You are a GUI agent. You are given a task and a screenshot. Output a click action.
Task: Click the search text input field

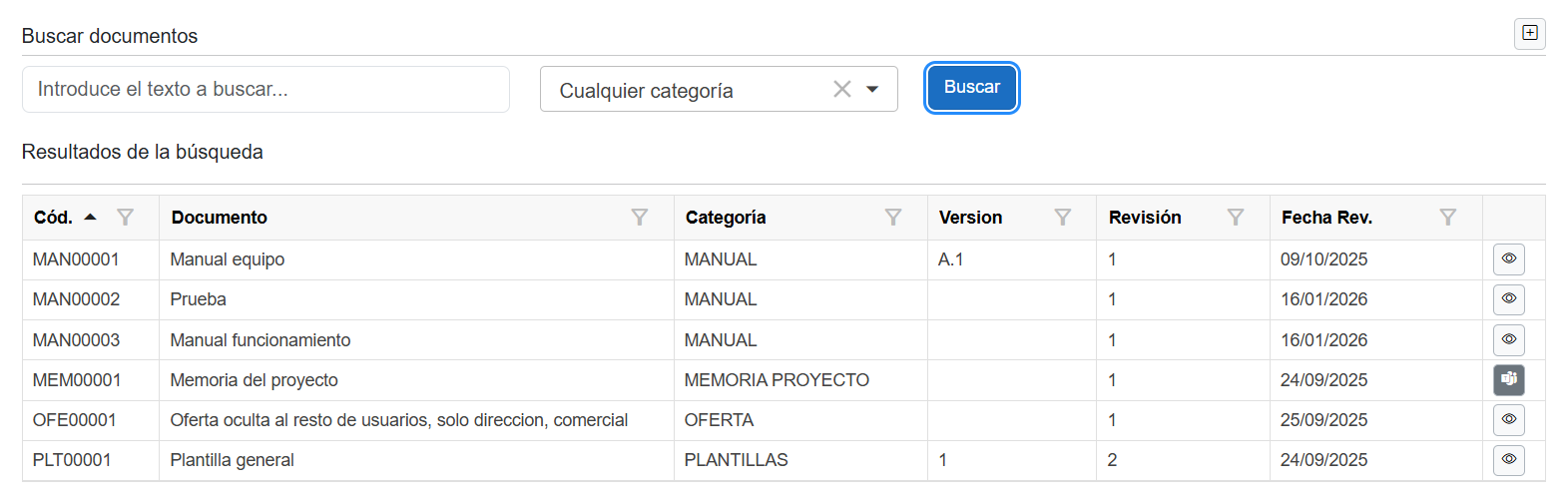pos(265,90)
